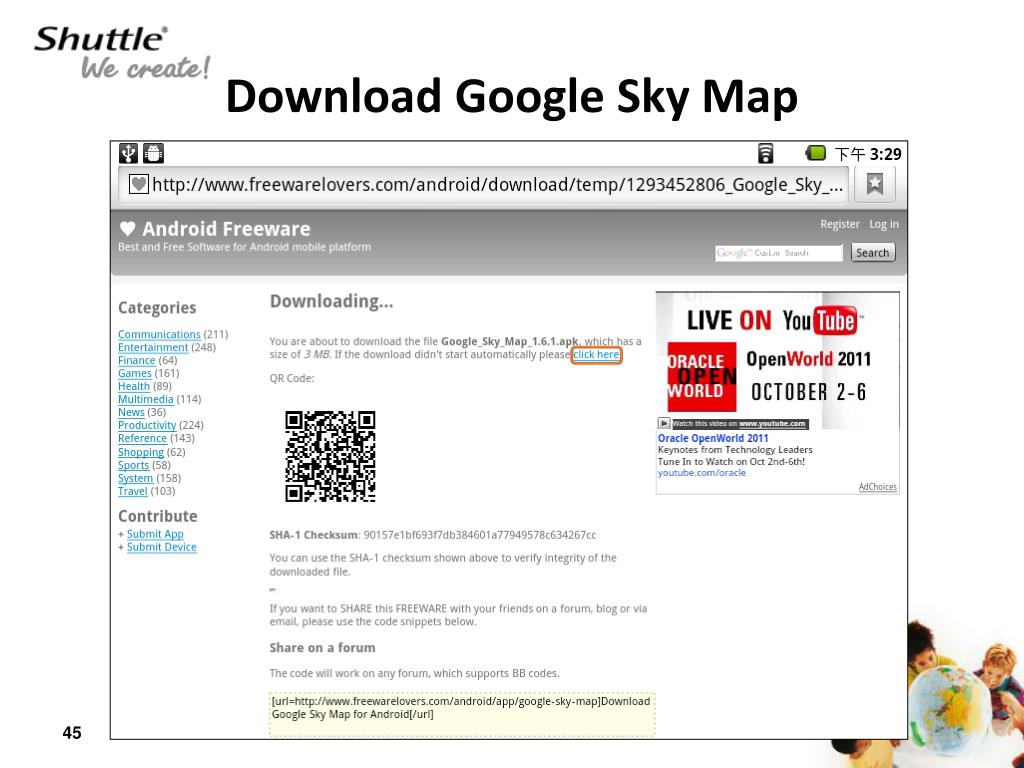This screenshot has height=768, width=1024.
Task: Follow the Submit Device link
Action: coord(162,547)
